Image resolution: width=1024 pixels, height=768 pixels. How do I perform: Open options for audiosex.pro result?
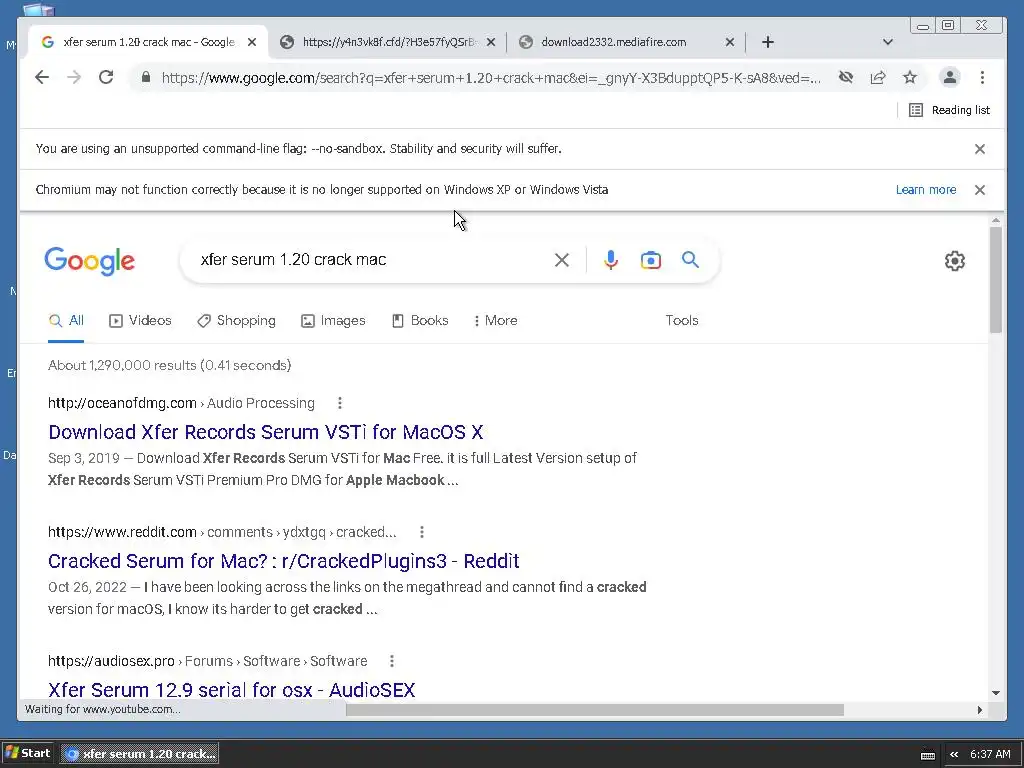pos(392,661)
